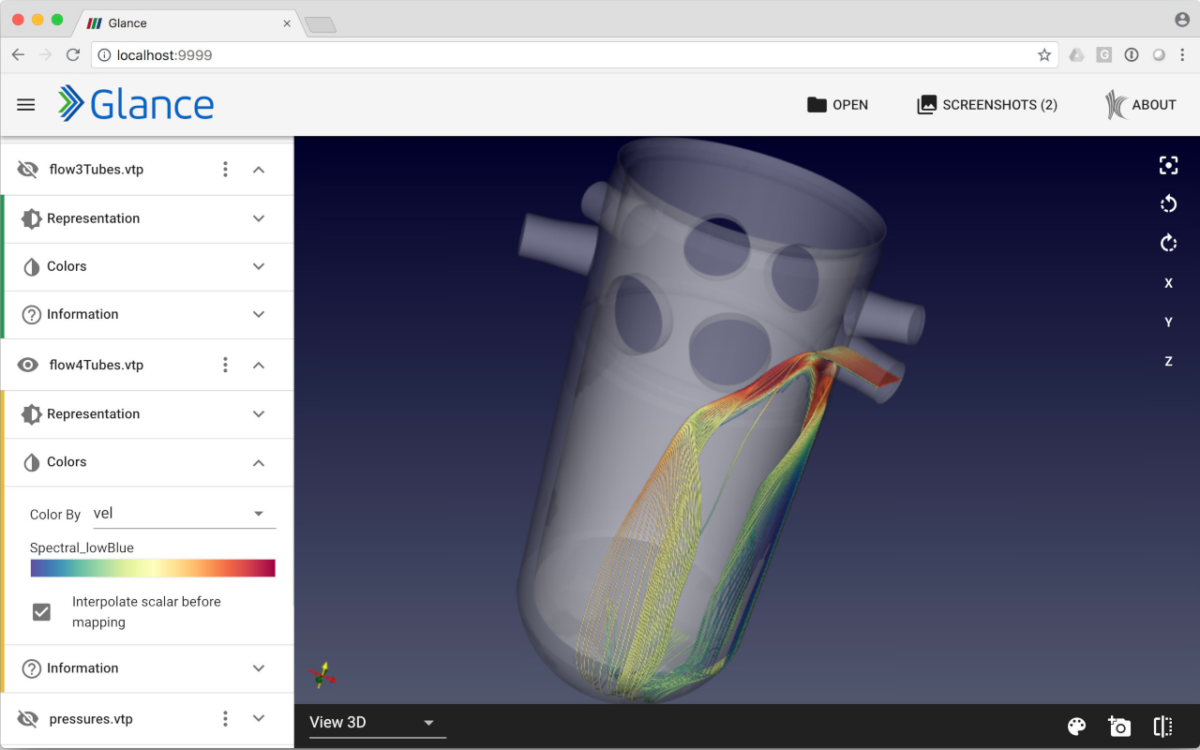The image size is (1200, 750).
Task: Open the hamburger navigation menu
Action: 26,105
